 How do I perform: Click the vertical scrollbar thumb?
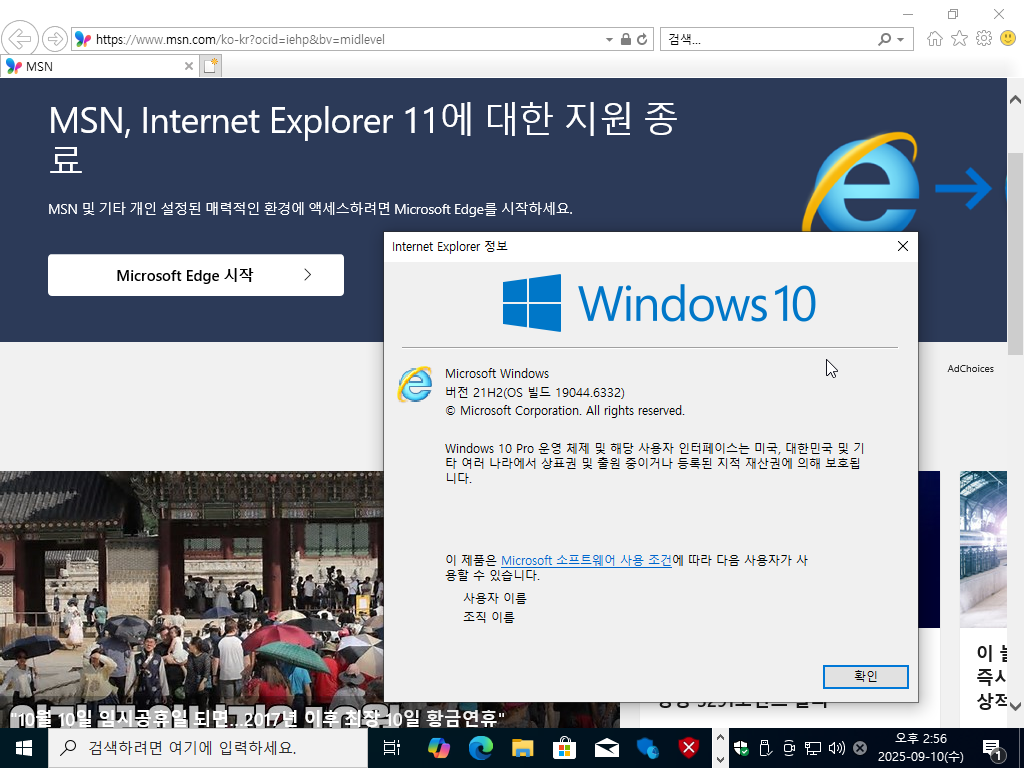click(1016, 253)
